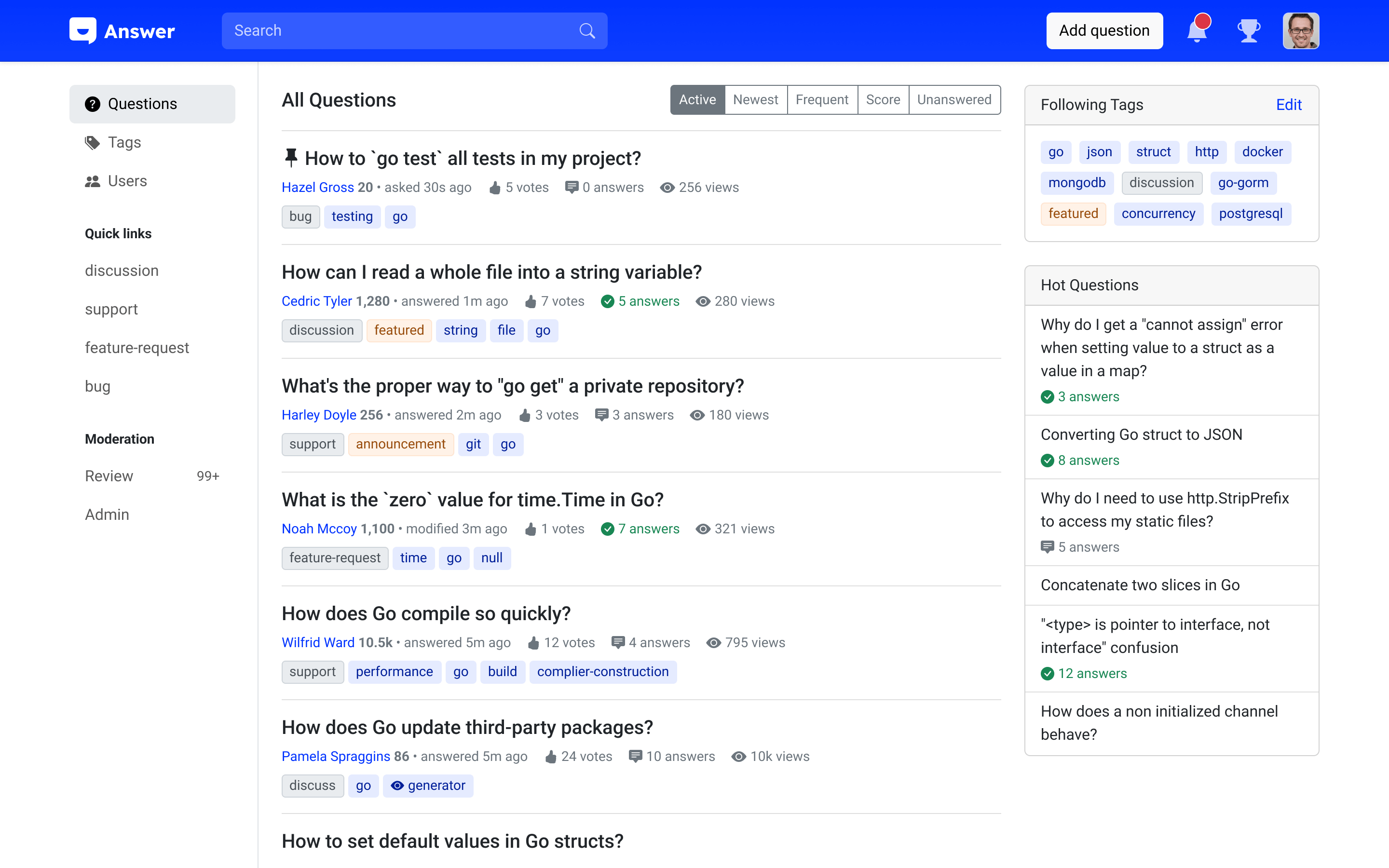
Task: Select the featured tag in Following Tags
Action: pos(1073,214)
